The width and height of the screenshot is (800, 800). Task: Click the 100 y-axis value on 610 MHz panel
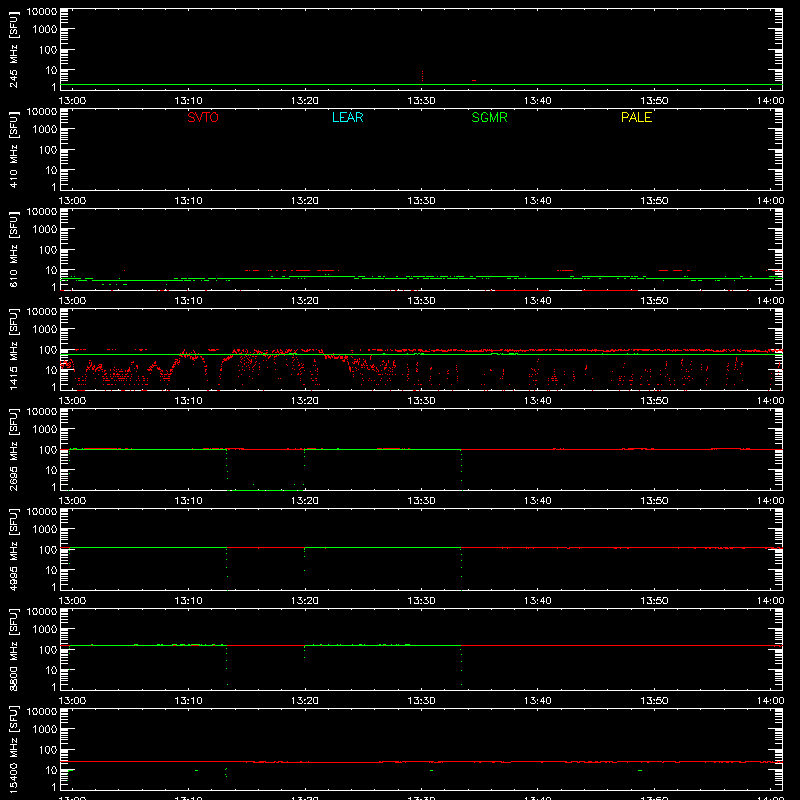[x=48, y=249]
